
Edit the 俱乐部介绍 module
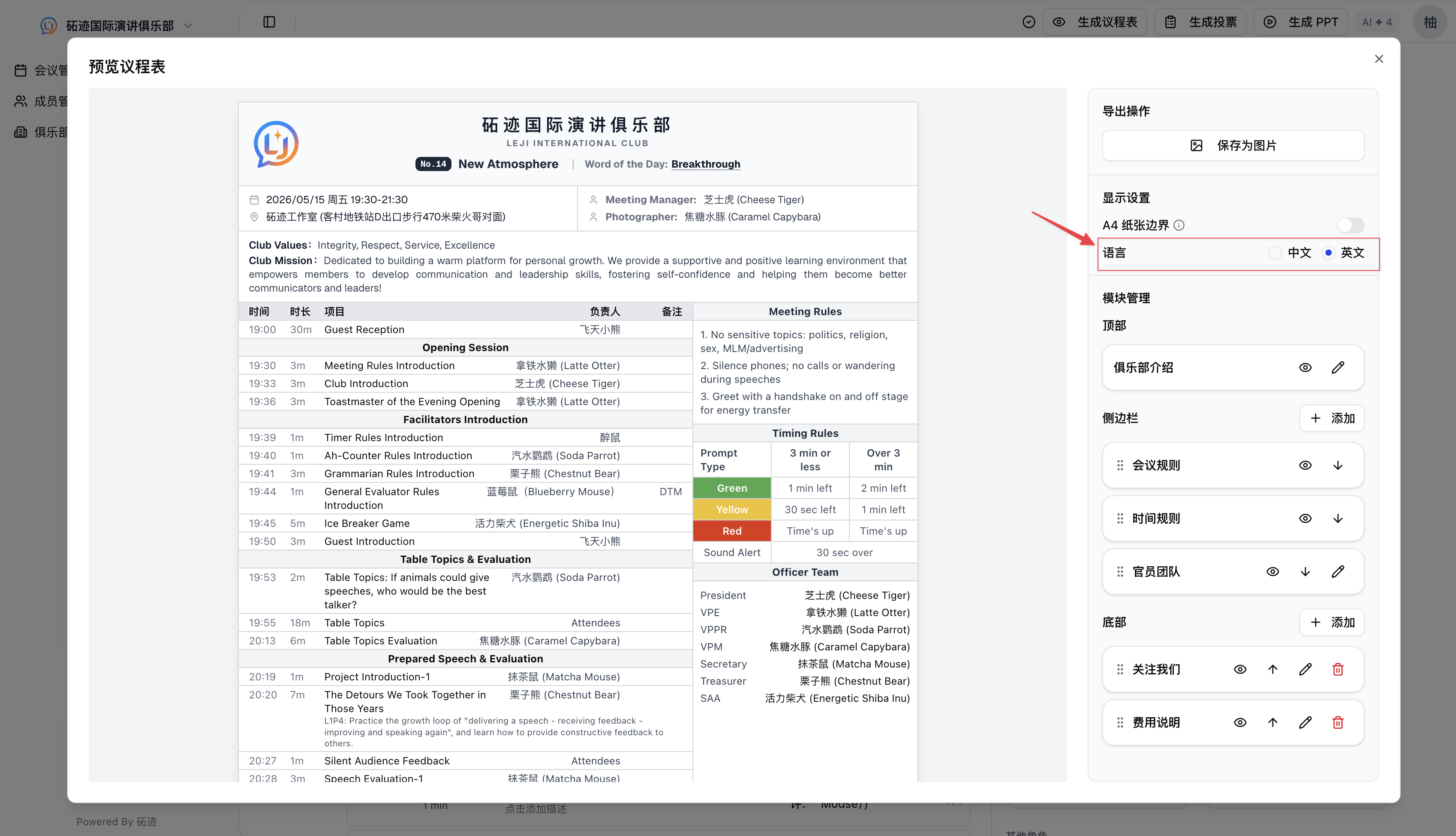[1338, 367]
